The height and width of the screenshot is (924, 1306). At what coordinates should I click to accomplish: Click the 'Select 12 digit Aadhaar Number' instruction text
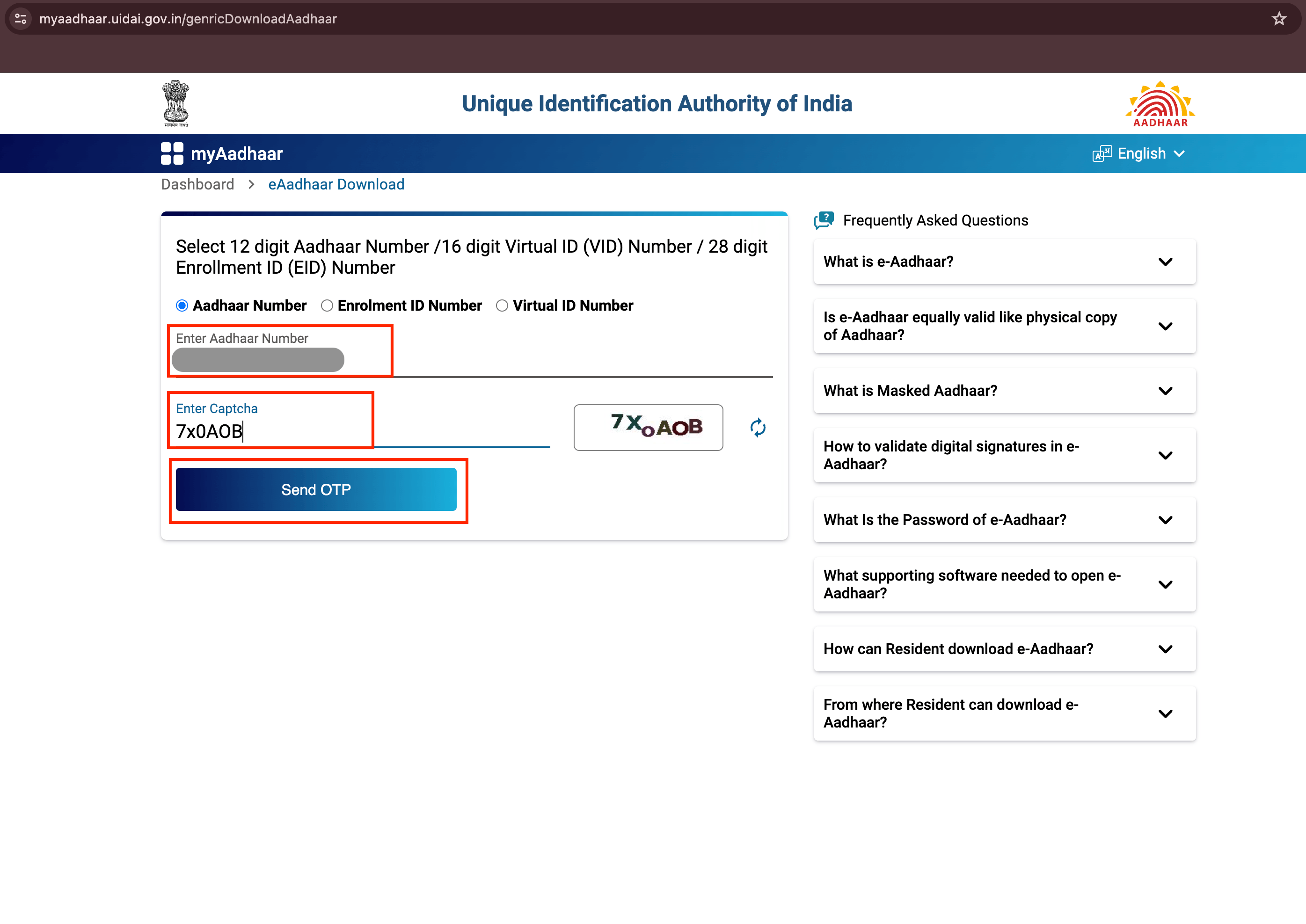click(471, 256)
